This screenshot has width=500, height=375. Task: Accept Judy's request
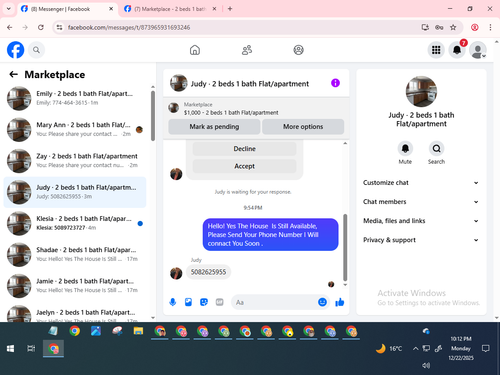pyautogui.click(x=244, y=166)
